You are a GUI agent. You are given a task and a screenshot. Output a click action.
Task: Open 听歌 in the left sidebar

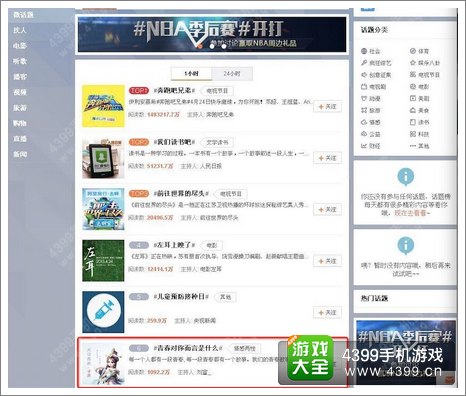point(20,61)
